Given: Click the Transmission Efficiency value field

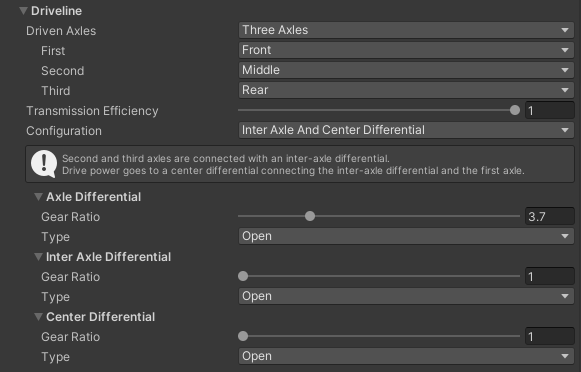Looking at the screenshot, I should (x=550, y=110).
